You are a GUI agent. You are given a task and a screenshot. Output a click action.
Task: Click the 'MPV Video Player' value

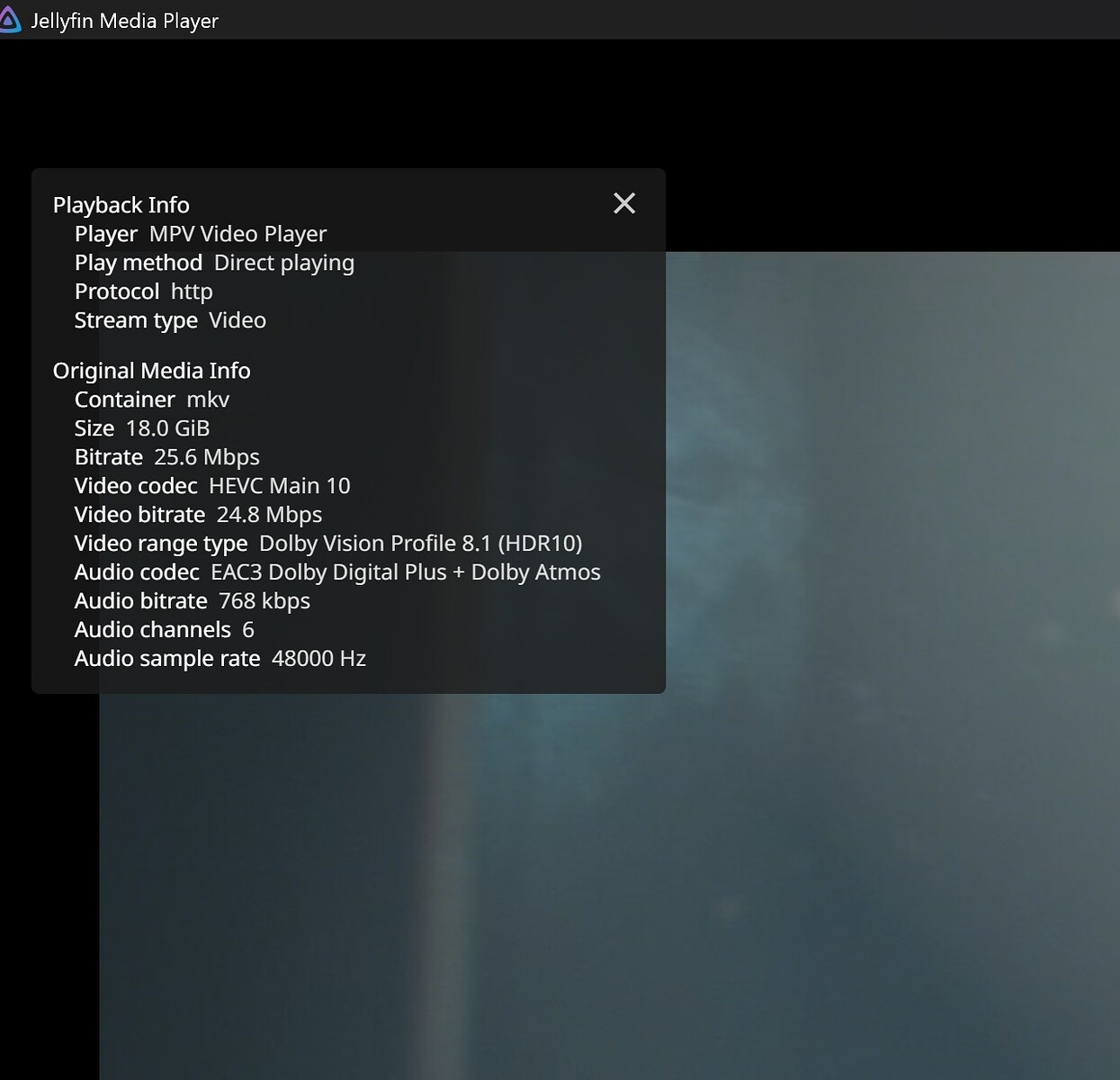pyautogui.click(x=237, y=234)
